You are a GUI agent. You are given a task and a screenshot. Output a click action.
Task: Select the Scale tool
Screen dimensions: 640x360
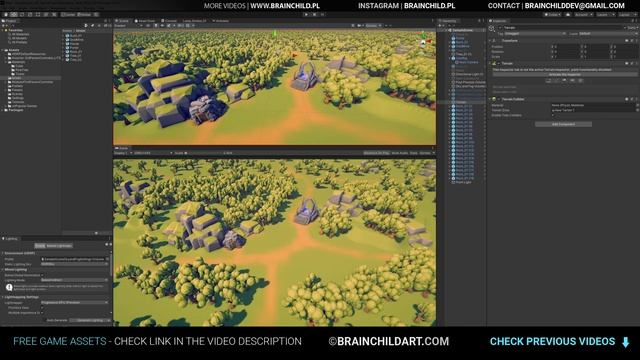tap(29, 15)
